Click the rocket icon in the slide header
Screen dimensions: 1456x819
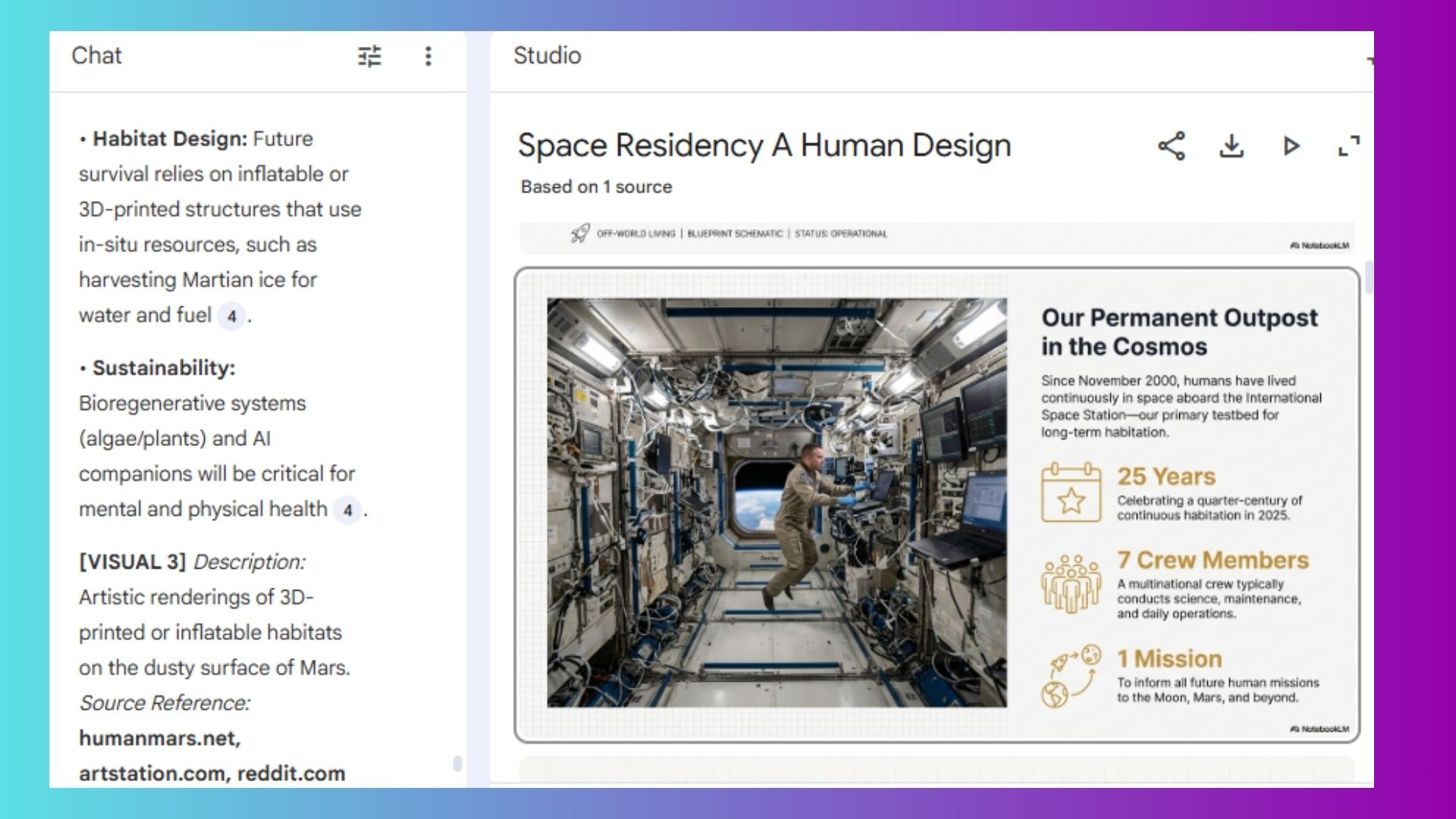pos(580,234)
